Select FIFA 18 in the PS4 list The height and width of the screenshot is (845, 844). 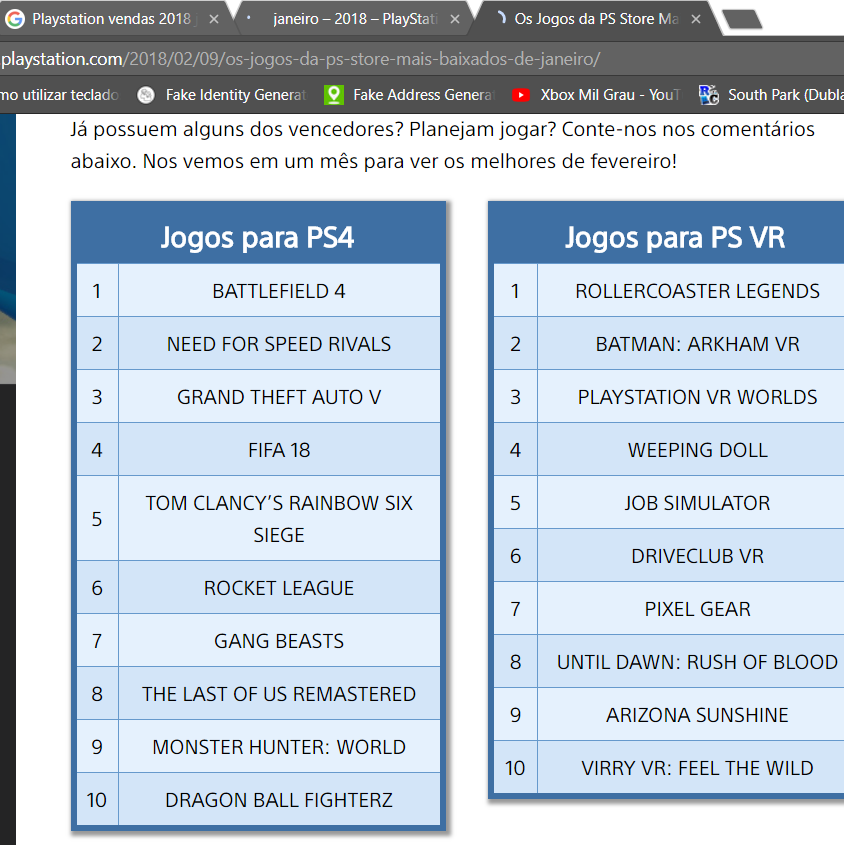(x=279, y=450)
